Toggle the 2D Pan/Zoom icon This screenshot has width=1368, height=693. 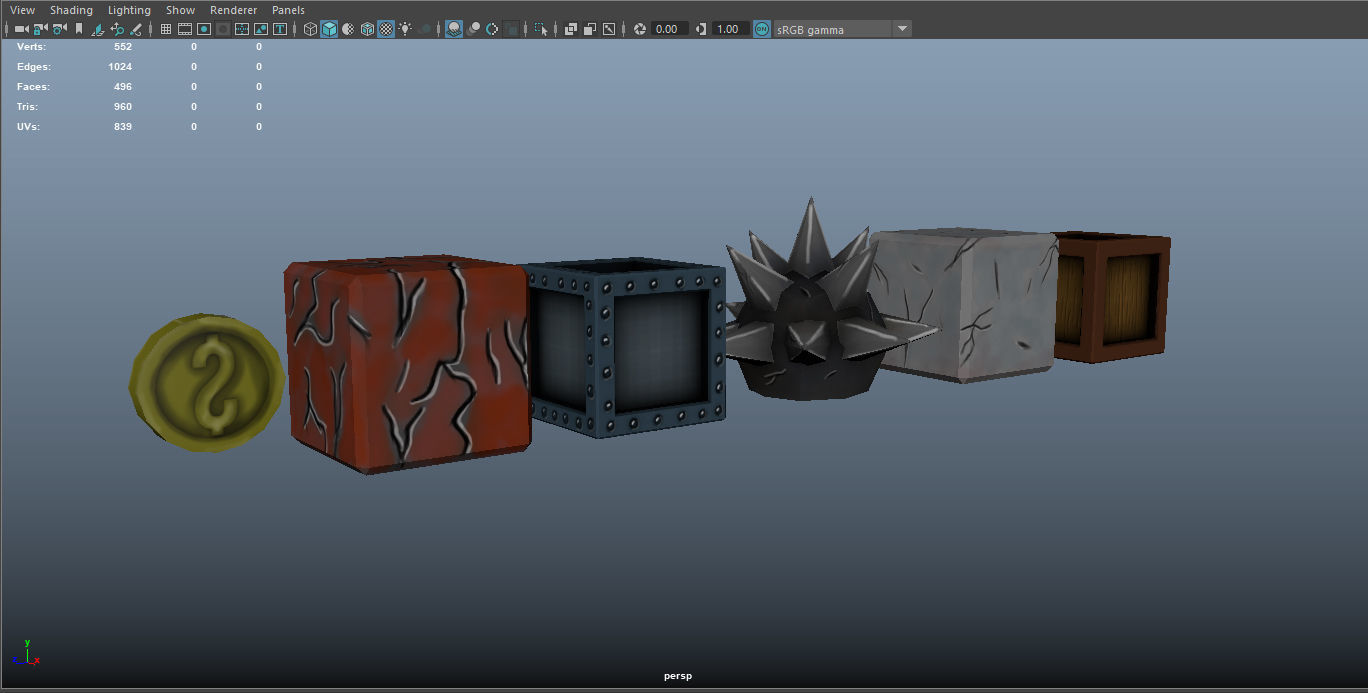click(117, 29)
